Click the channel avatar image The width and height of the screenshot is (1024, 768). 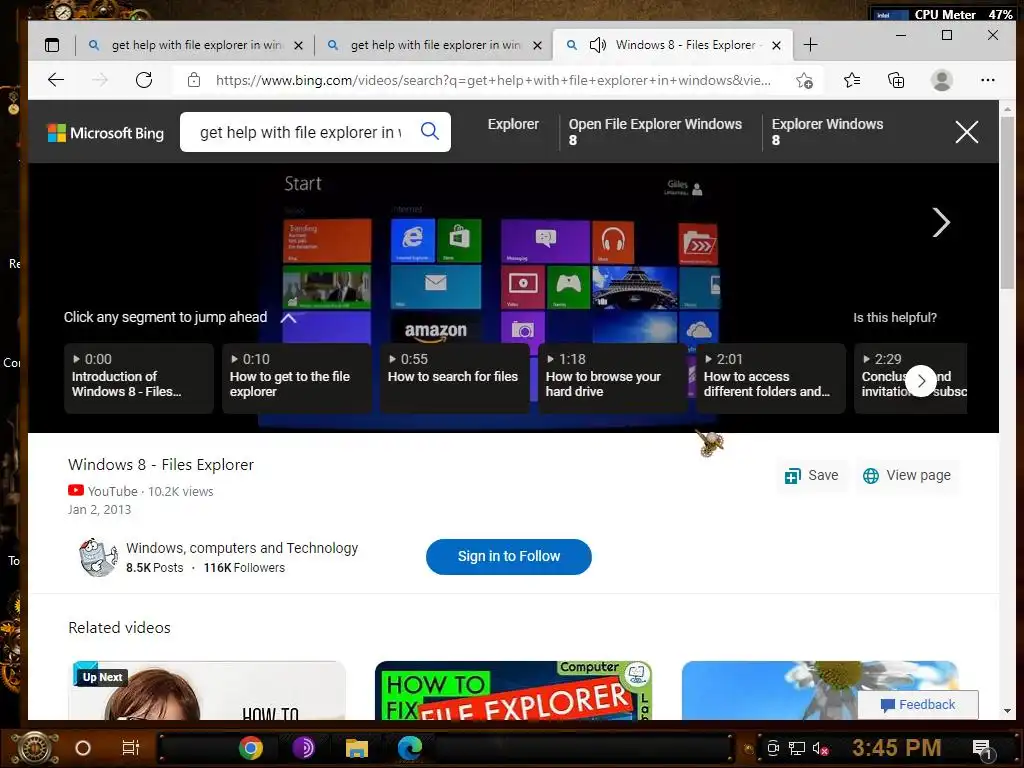(98, 557)
